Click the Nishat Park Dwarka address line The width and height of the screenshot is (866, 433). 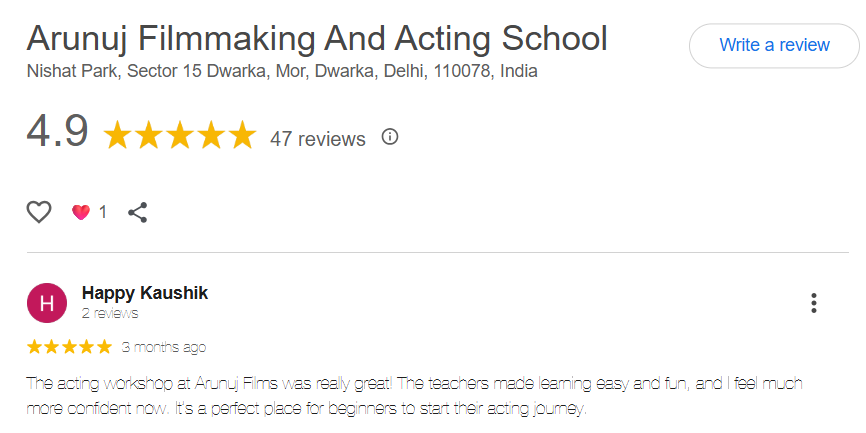282,71
